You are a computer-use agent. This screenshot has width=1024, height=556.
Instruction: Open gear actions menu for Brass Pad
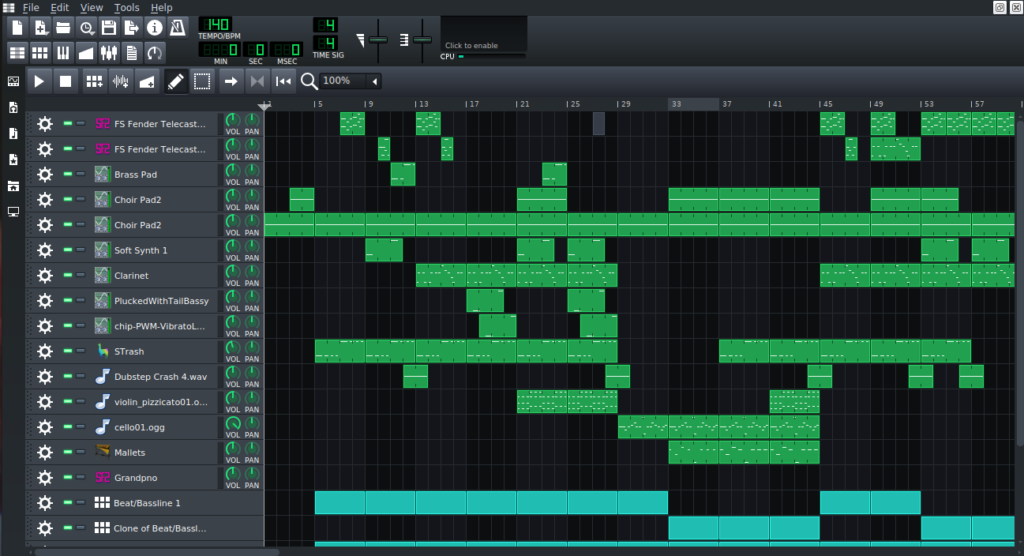[x=44, y=174]
